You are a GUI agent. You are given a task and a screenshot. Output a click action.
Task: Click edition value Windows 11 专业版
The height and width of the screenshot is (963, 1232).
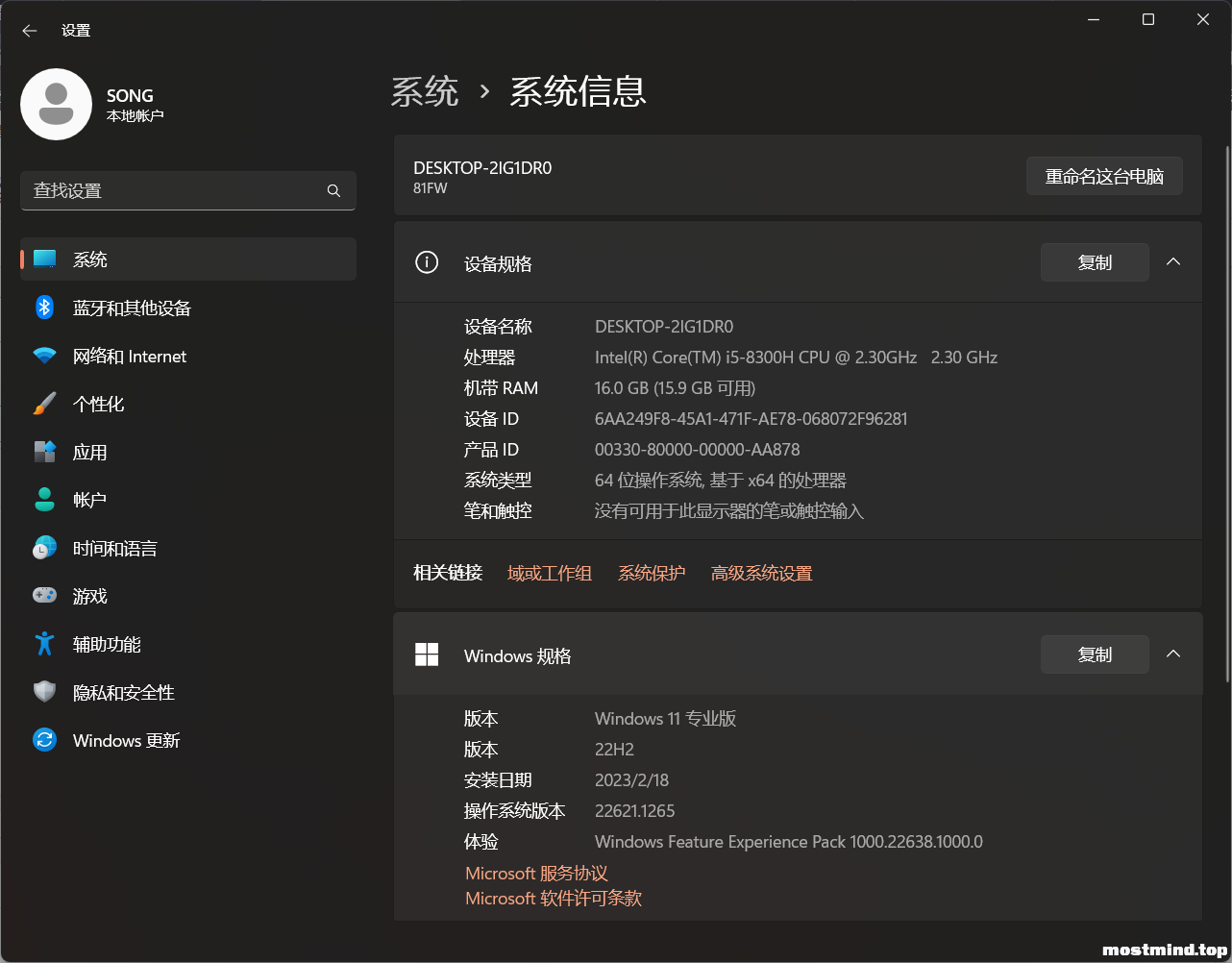(666, 719)
